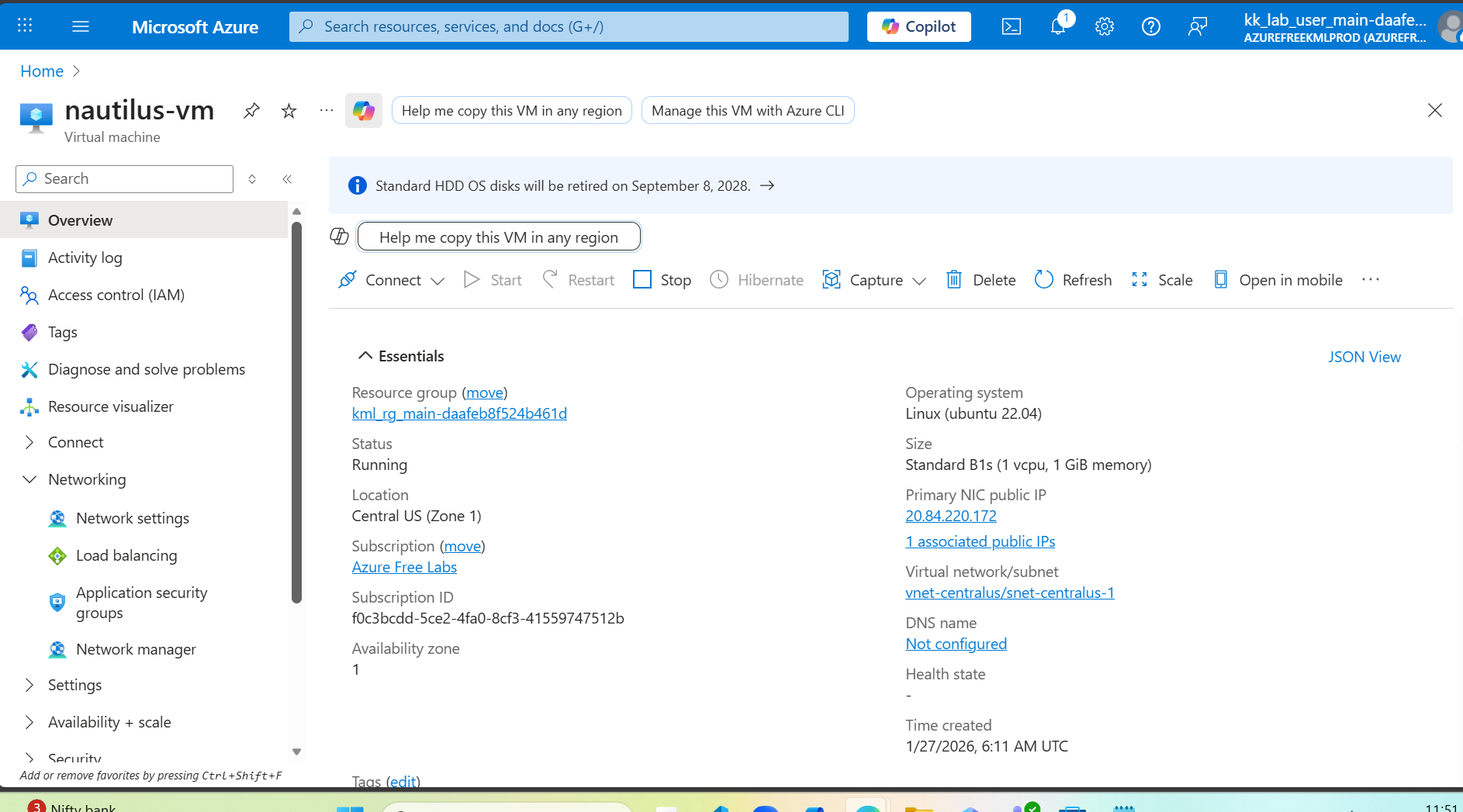Click Open in mobile
Image resolution: width=1463 pixels, height=812 pixels.
(1278, 280)
